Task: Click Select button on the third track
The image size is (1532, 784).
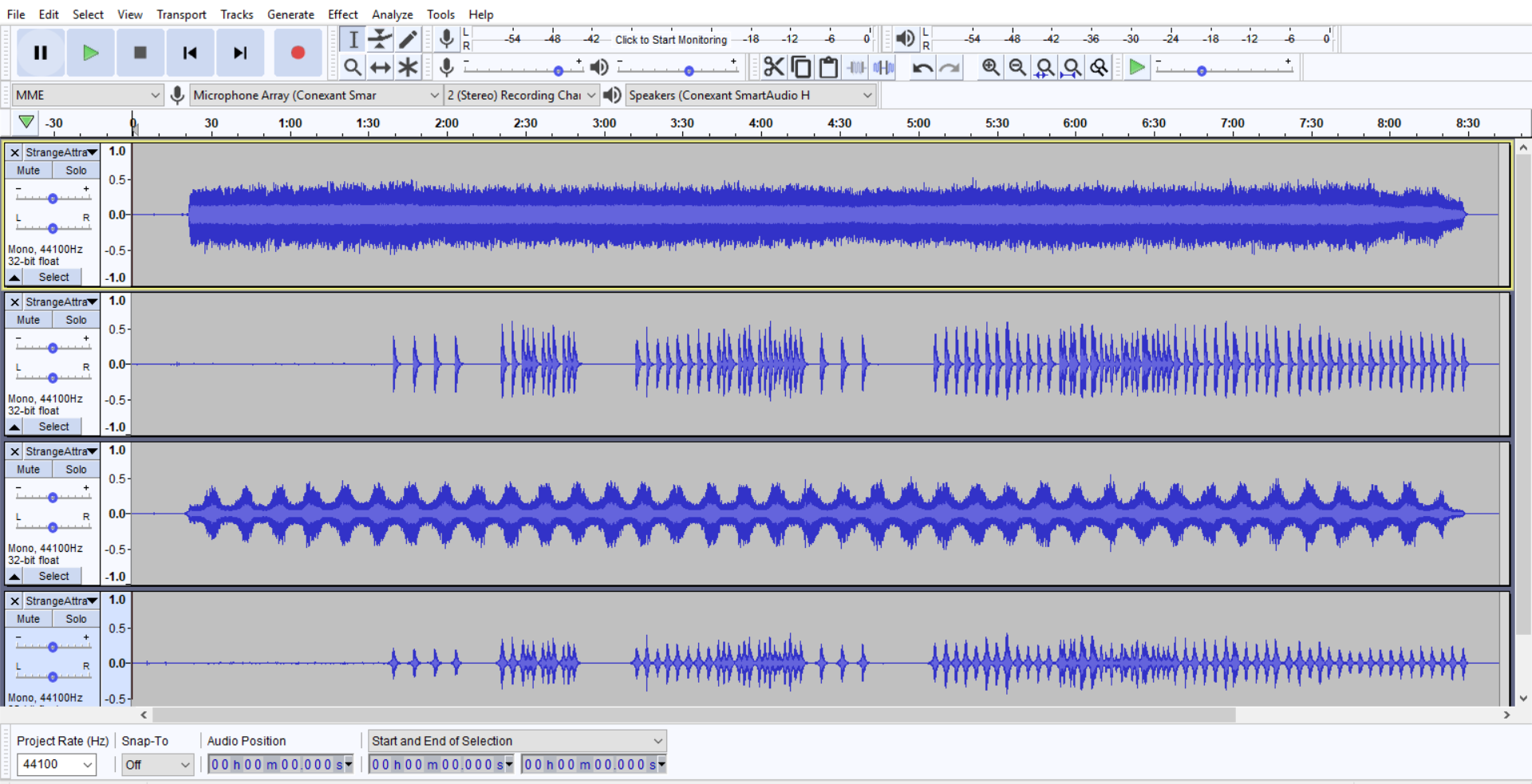Action: 53,576
